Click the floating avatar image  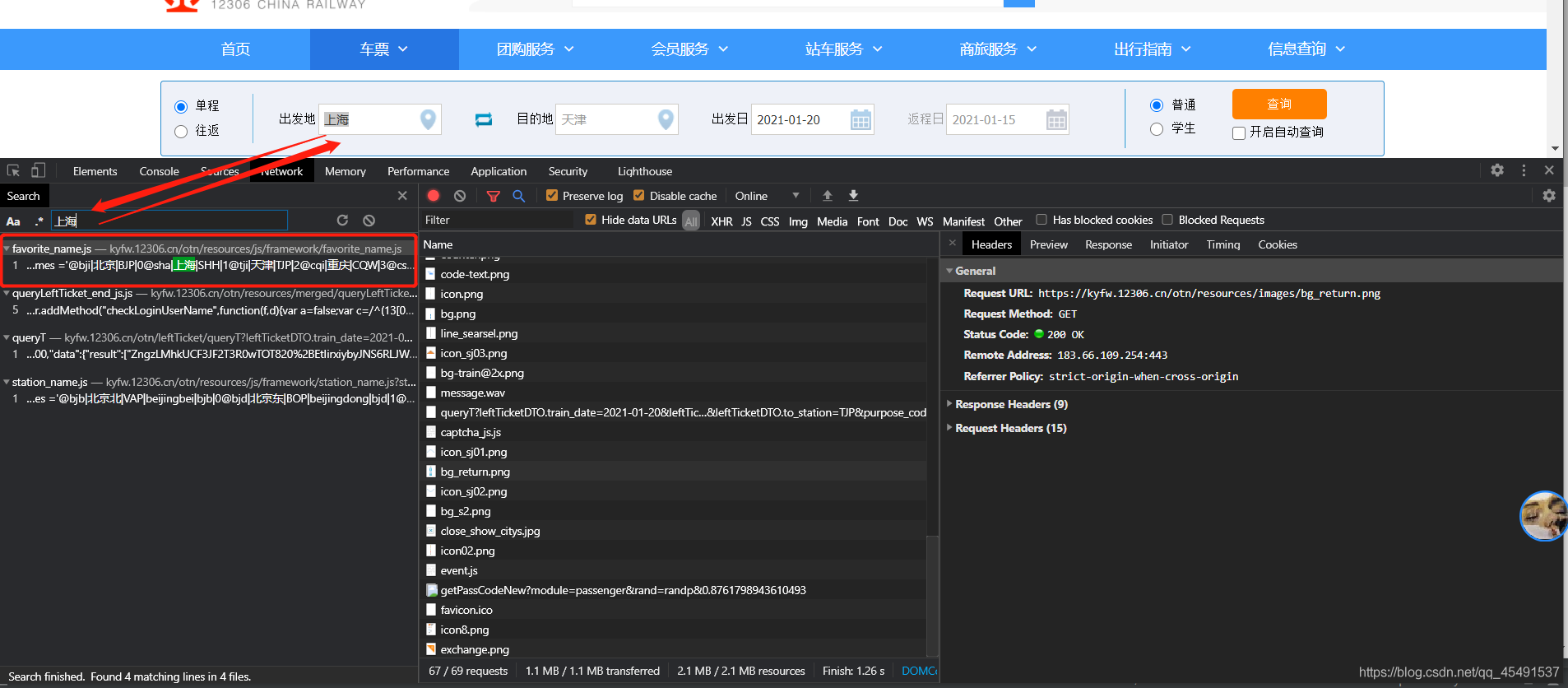[1543, 516]
